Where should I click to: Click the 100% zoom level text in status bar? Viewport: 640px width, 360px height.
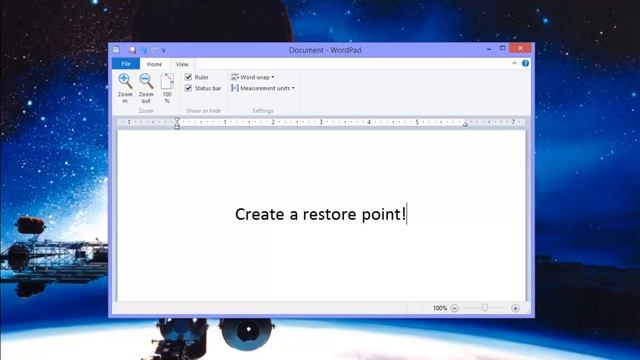(440, 308)
